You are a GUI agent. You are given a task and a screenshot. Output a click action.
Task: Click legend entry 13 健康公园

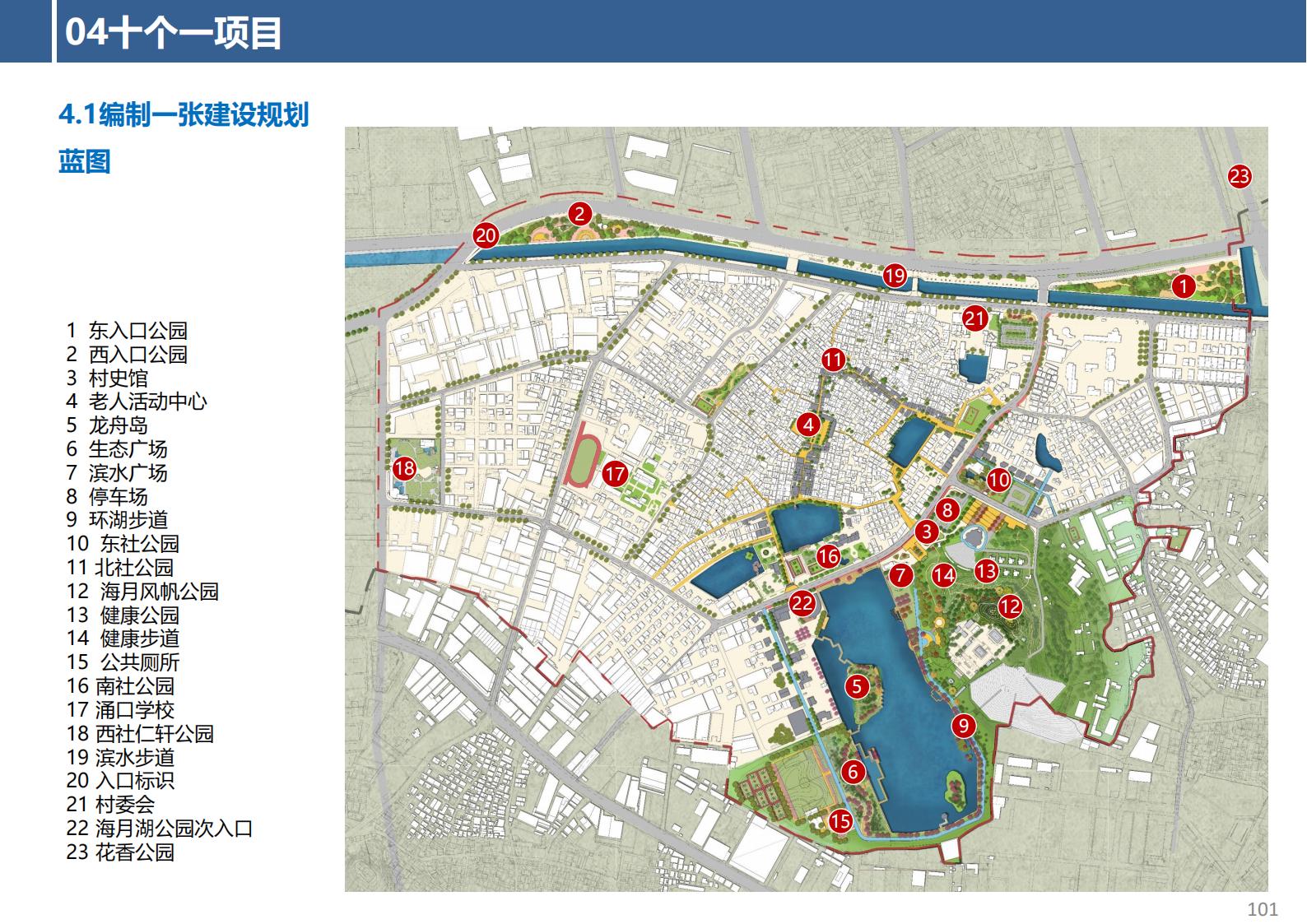tap(123, 615)
